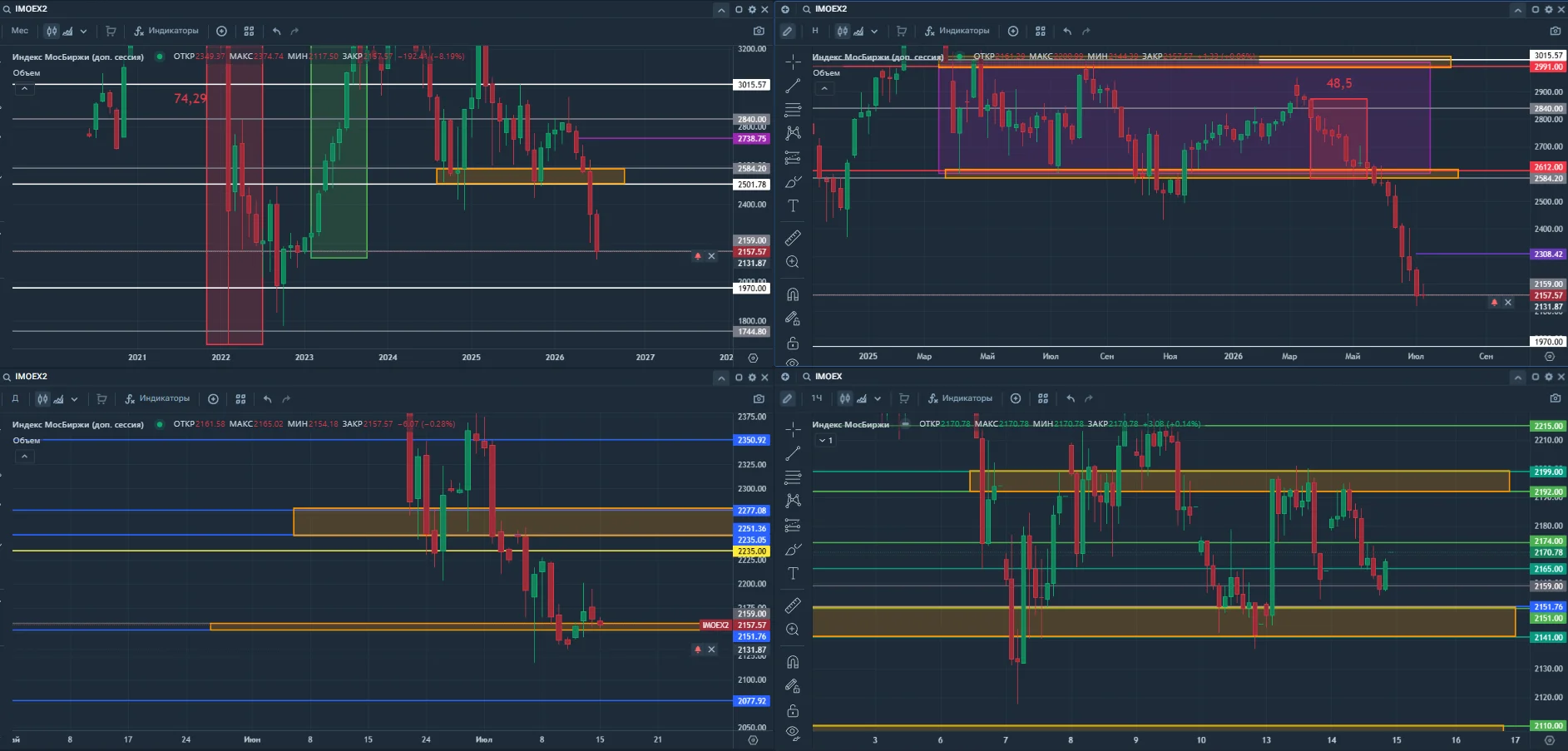Open Индикаторы in the top-right chart
1568x751 pixels.
[x=957, y=31]
